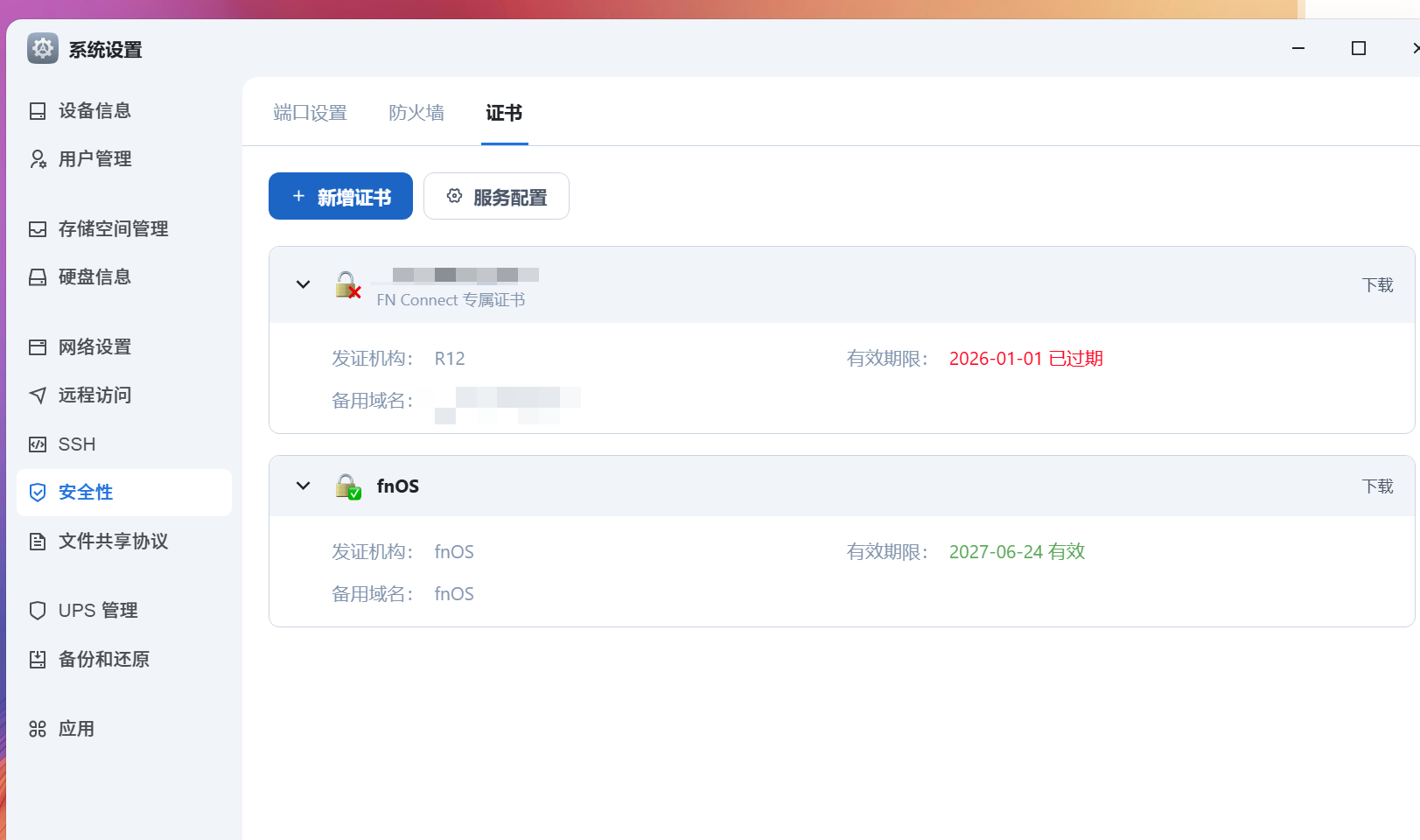Screen dimensions: 1420x840
Task: Go to Backup and Restore (备份和还原)
Action: pos(103,660)
